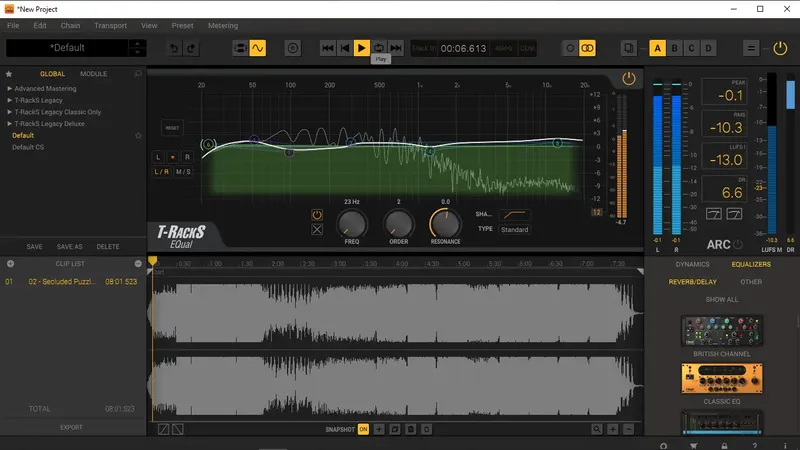Open the Transport menu
Screen dimensions: 800x450
110,26
